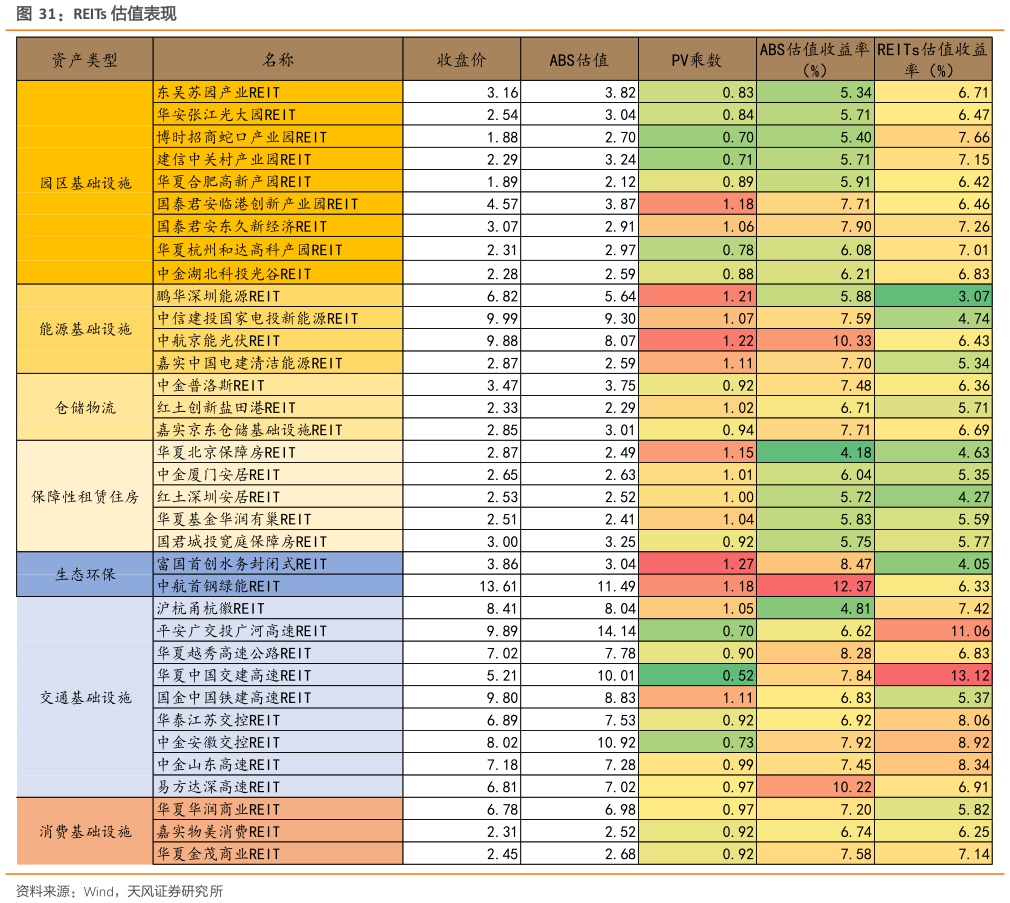Click the "仓储物流" category cell
Screen dimensions: 1010x903
coord(85,408)
